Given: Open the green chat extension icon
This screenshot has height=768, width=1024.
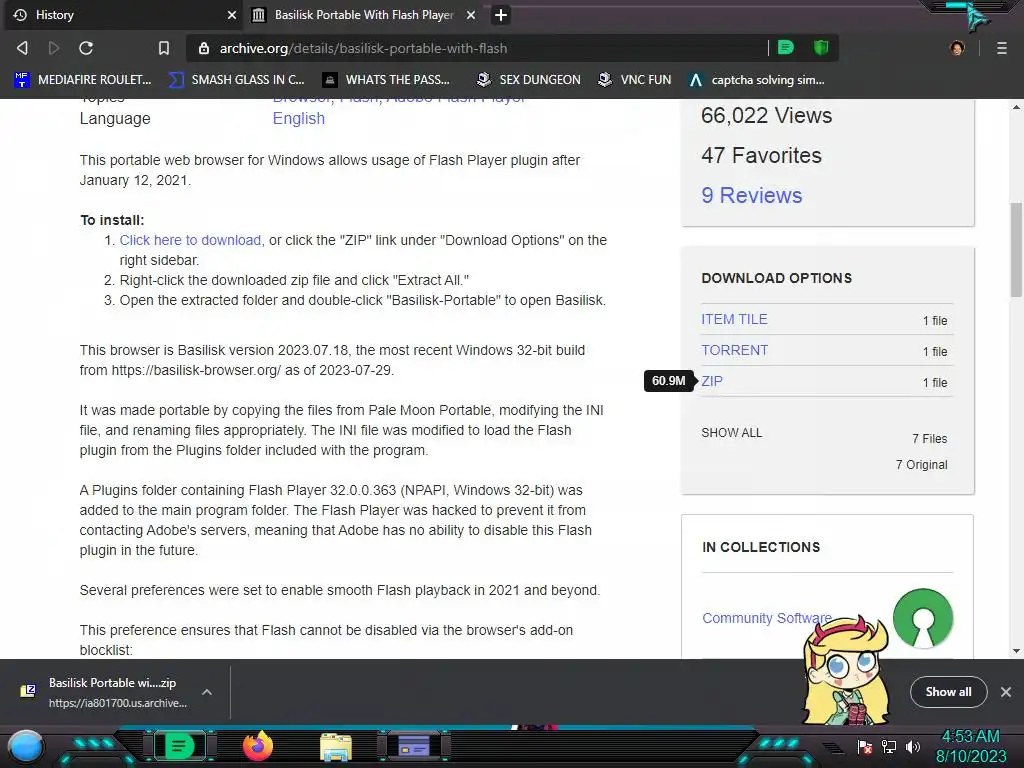Looking at the screenshot, I should tap(786, 47).
